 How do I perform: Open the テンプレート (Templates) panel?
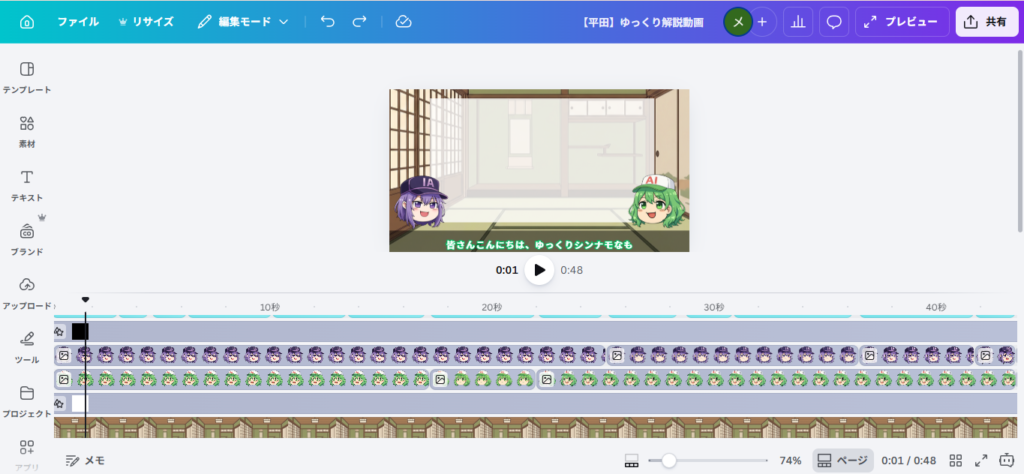tap(27, 77)
